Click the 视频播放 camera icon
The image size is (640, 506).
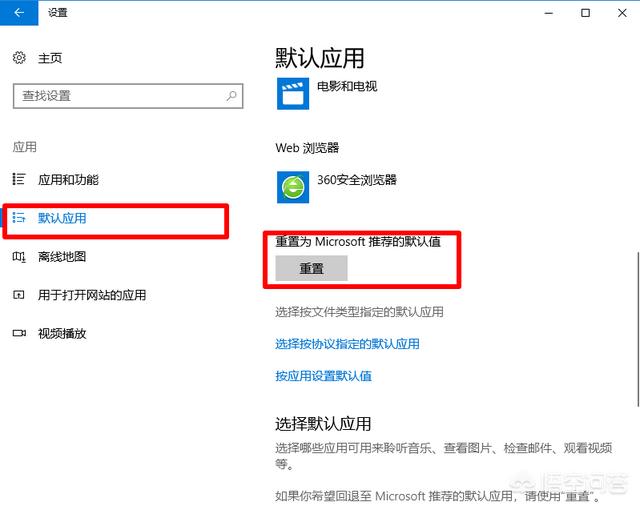[x=18, y=333]
